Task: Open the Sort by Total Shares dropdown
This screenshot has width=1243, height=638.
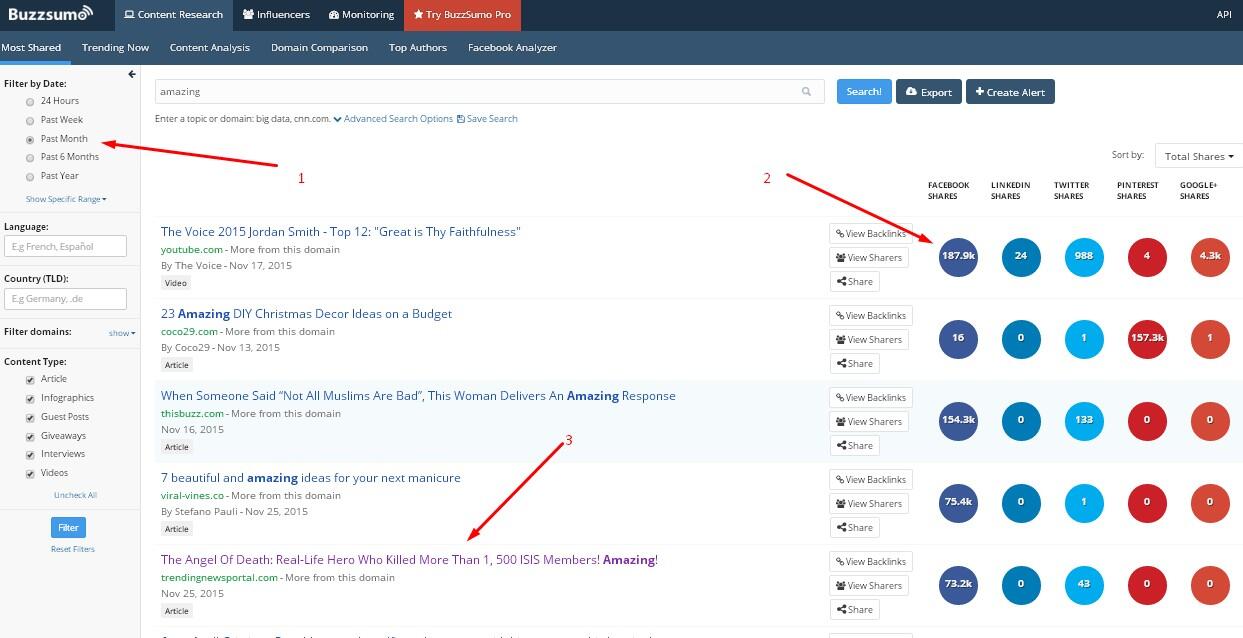Action: (x=1198, y=156)
